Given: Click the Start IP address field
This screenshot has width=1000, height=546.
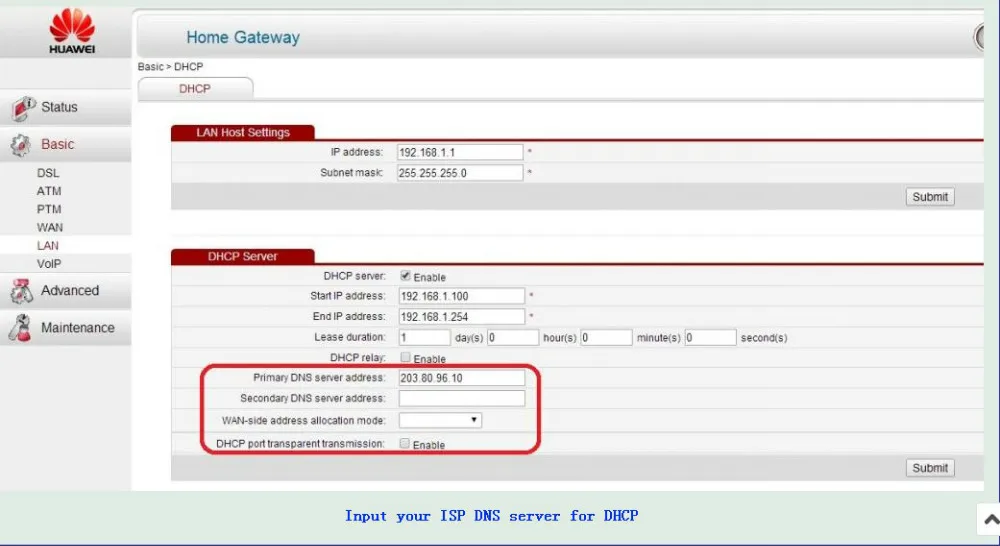Looking at the screenshot, I should [462, 296].
